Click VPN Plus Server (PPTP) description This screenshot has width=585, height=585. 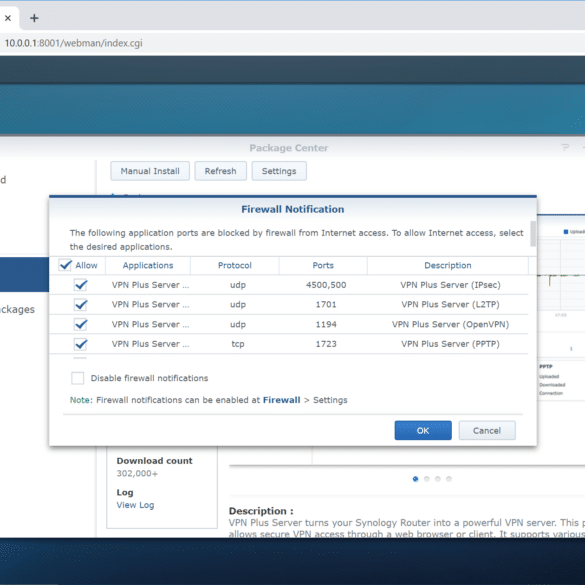click(450, 344)
